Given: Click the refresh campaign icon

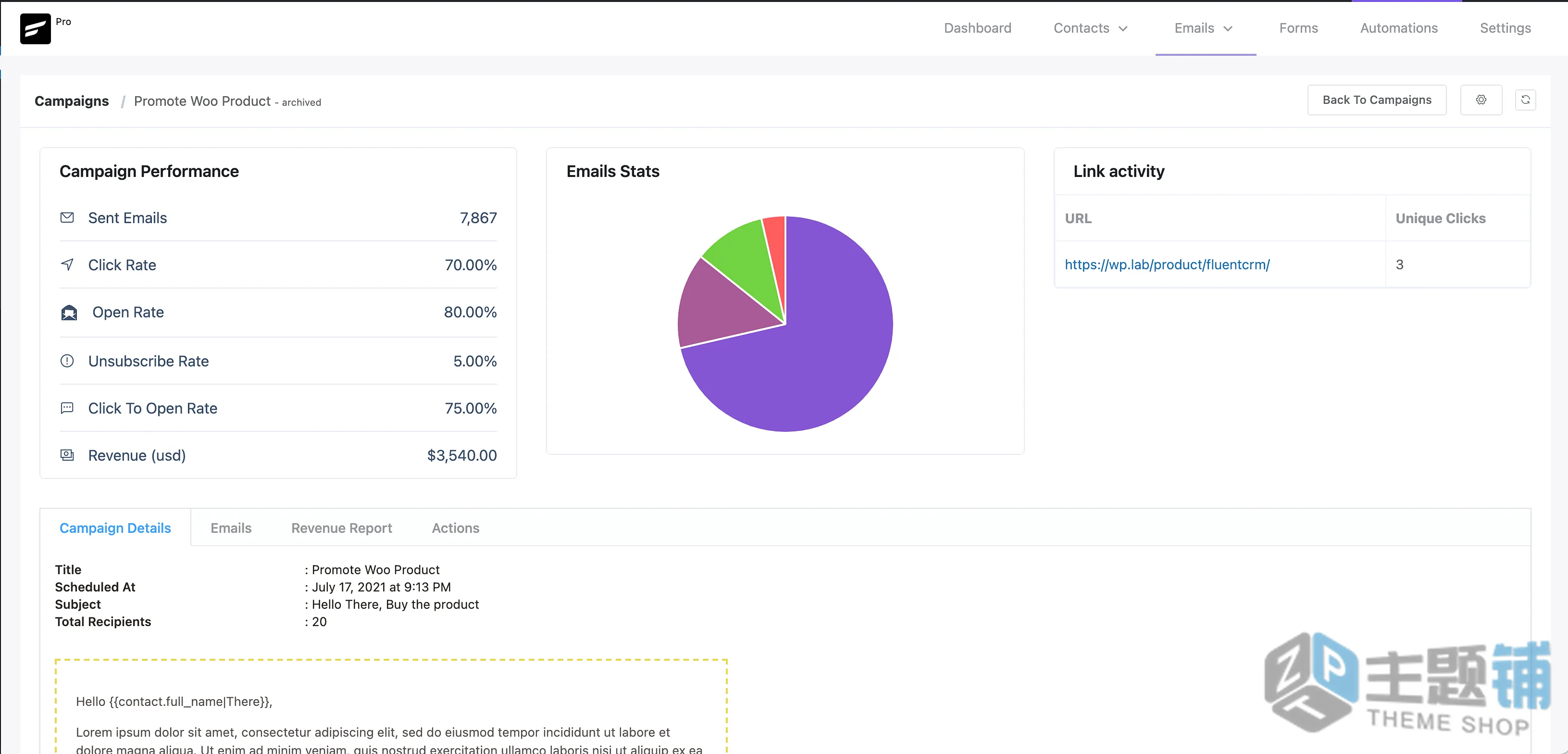Looking at the screenshot, I should click(x=1525, y=100).
